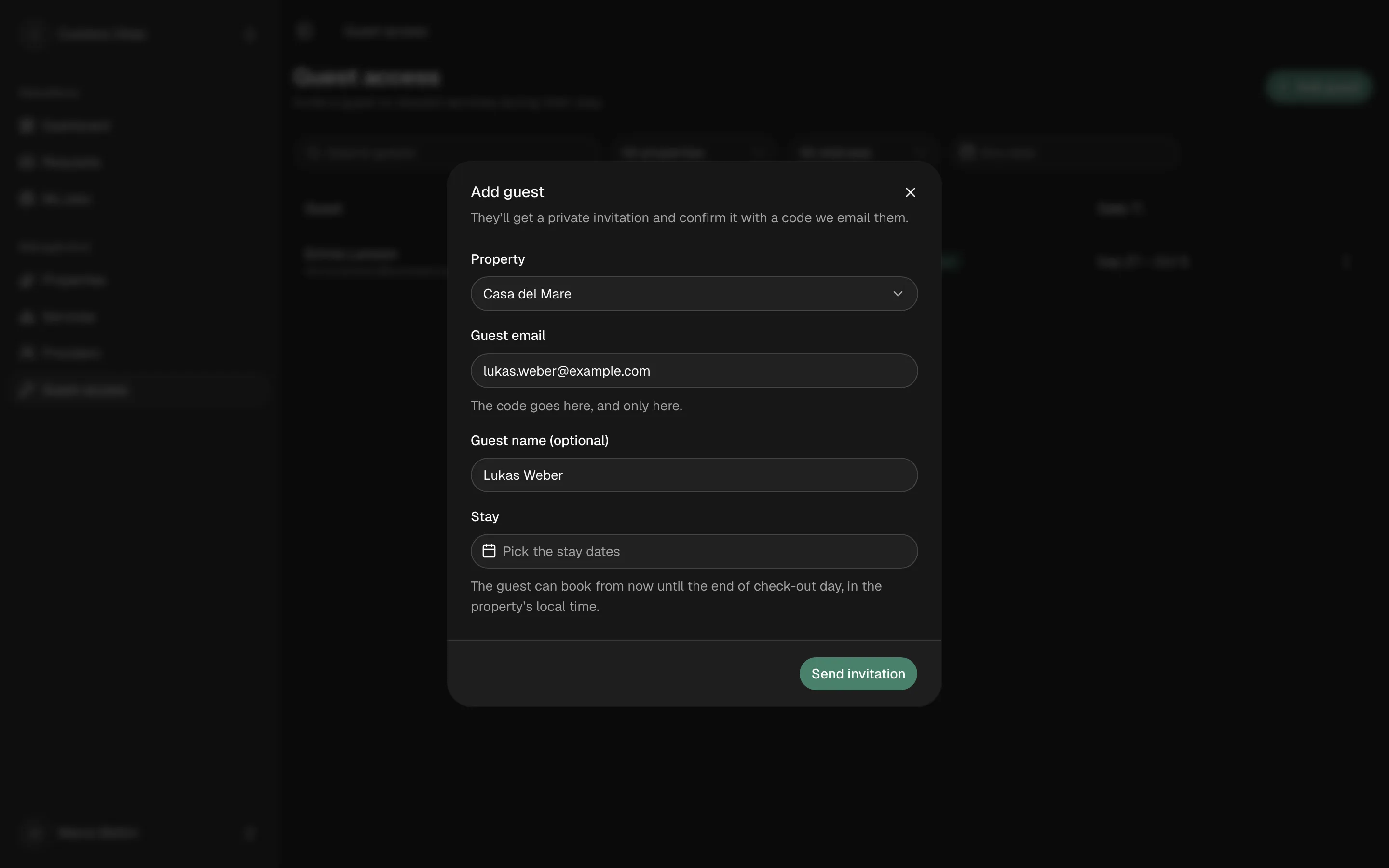Click the 'Property' field label
The width and height of the screenshot is (1389, 868).
point(498,259)
